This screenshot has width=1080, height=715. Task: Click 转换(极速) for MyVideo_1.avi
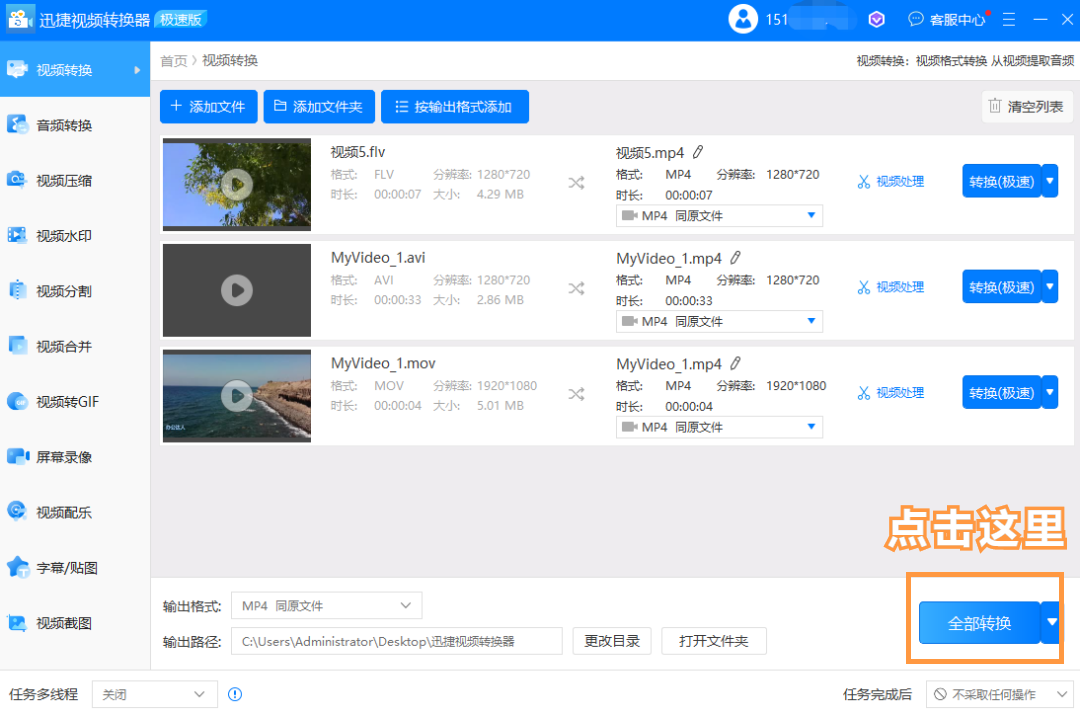coord(1001,287)
